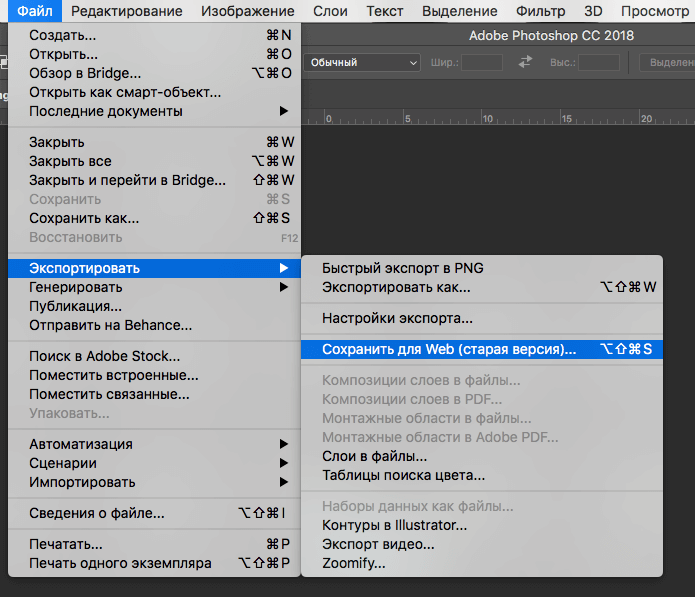Select Обзор в Bridge... entry
This screenshot has width=695, height=597.
click(x=154, y=73)
